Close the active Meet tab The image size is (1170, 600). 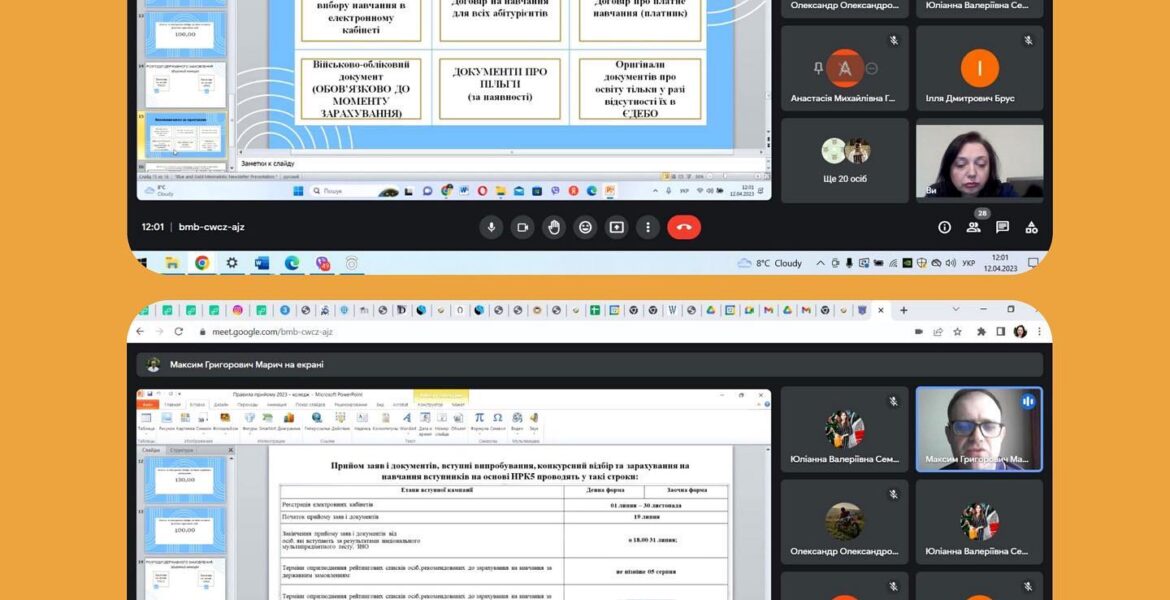880,310
